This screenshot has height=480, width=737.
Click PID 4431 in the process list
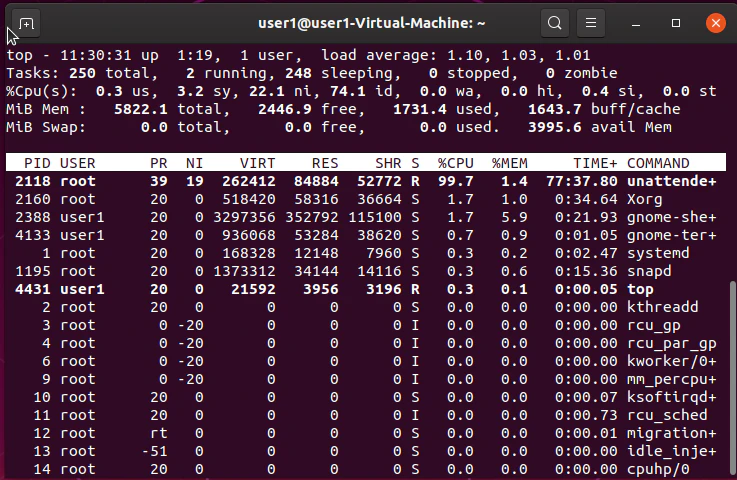tap(32, 289)
